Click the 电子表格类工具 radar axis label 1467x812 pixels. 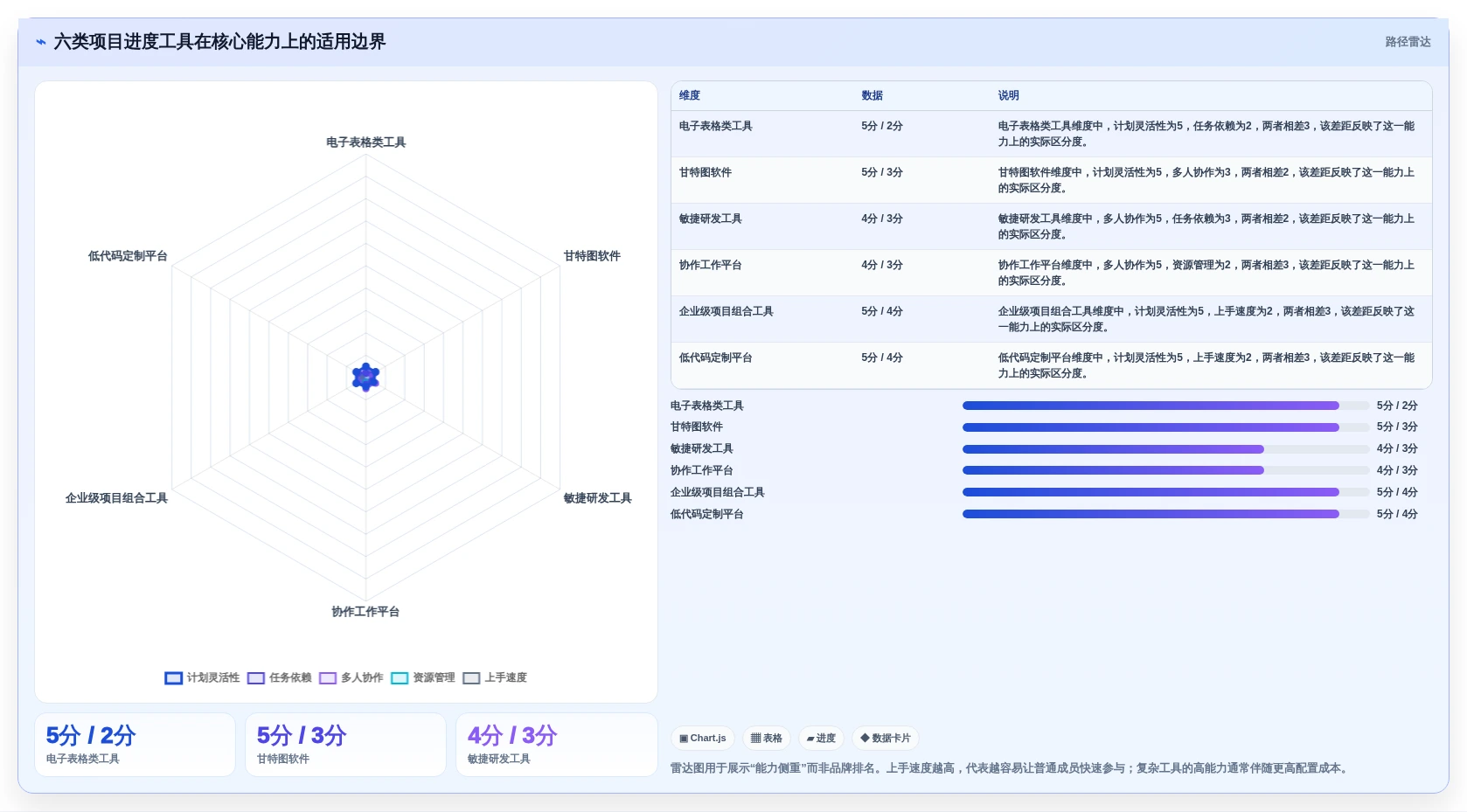coord(365,142)
